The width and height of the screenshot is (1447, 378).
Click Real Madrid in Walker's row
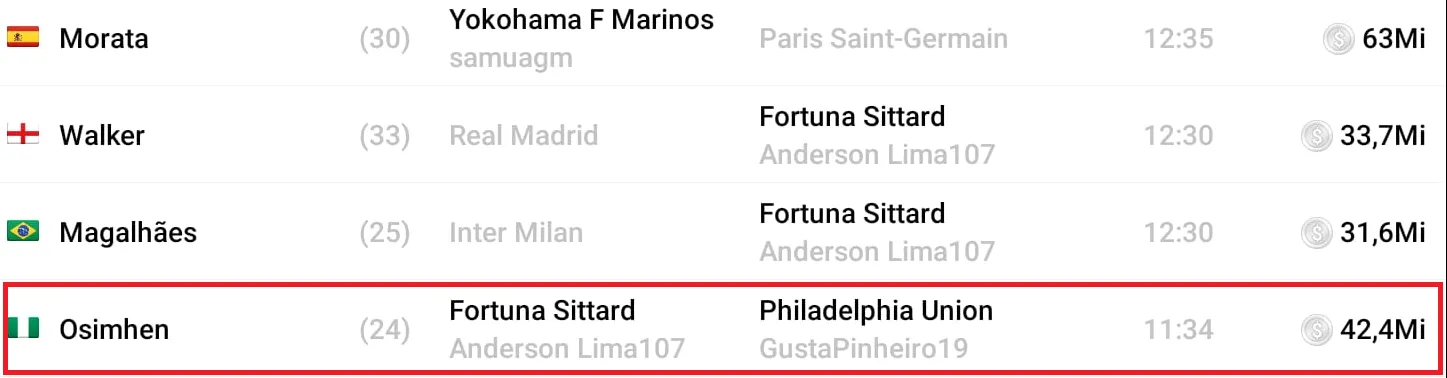point(524,136)
